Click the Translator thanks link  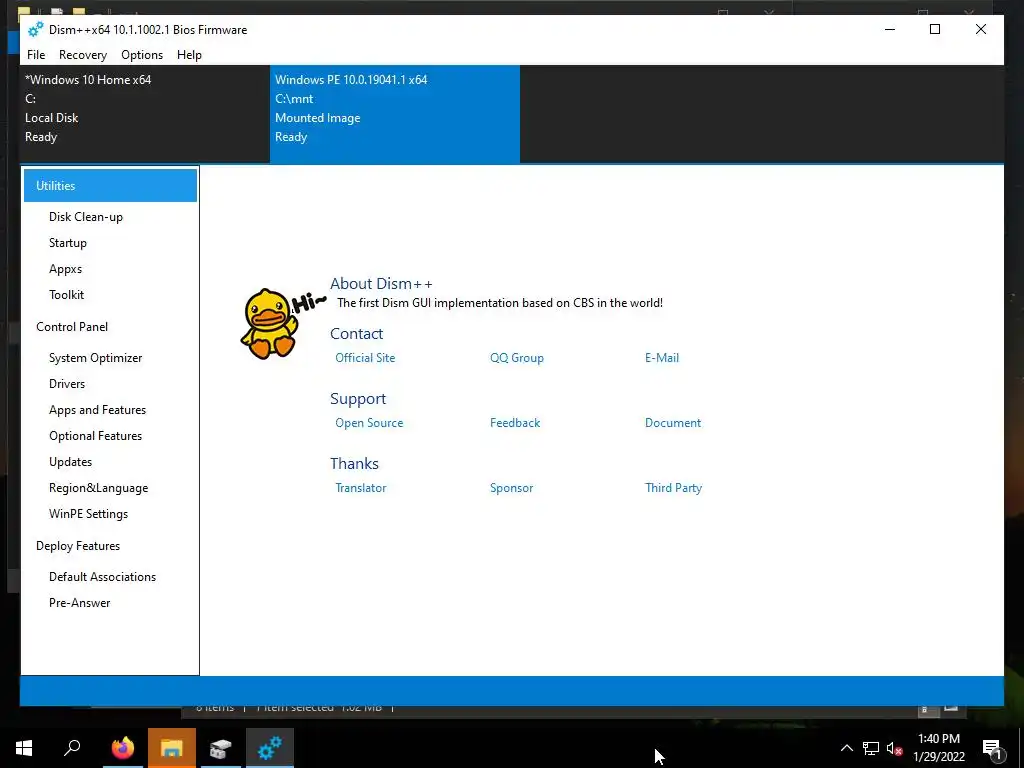[360, 488]
